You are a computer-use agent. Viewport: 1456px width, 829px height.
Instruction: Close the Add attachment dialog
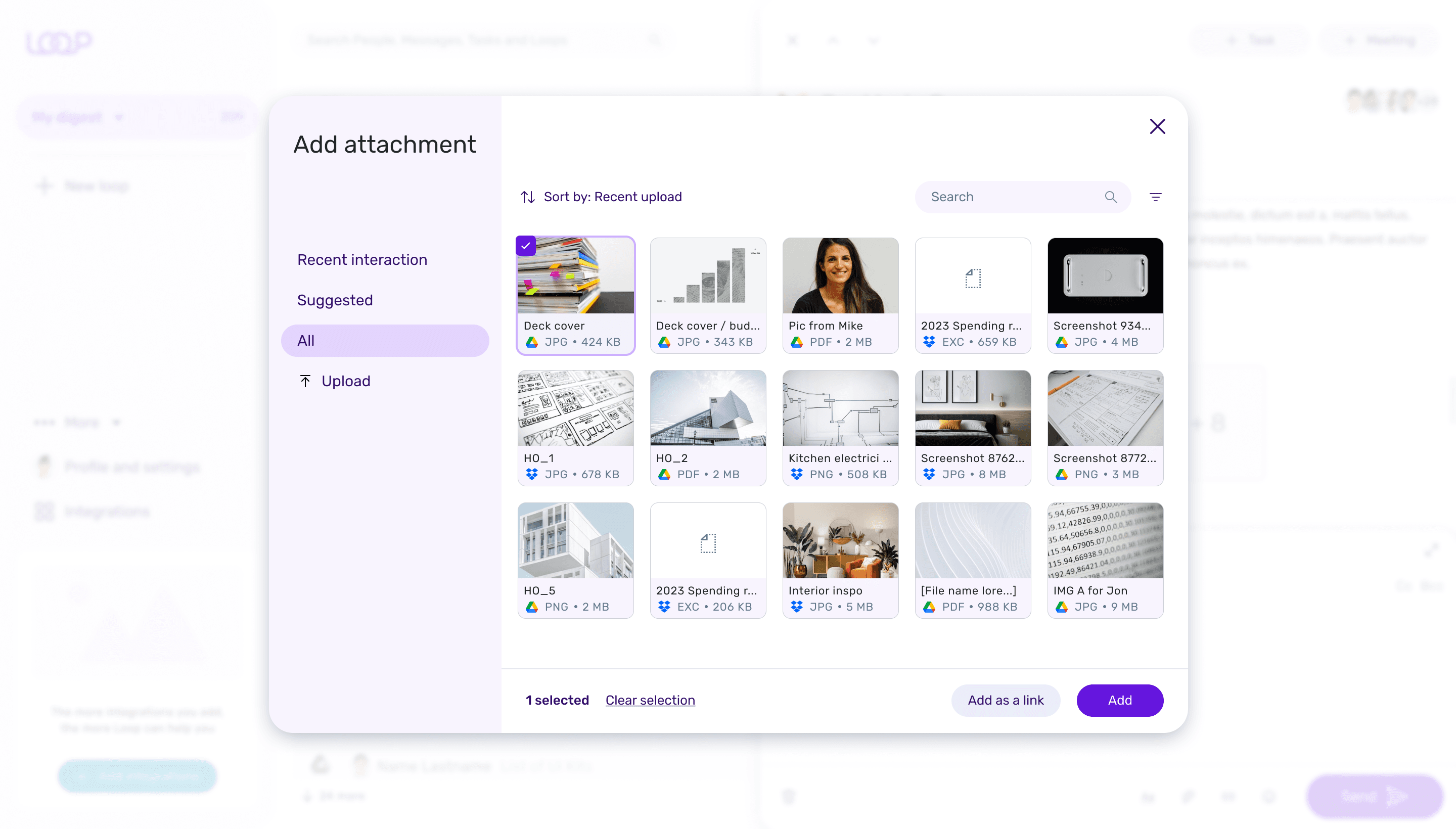pos(1157,126)
